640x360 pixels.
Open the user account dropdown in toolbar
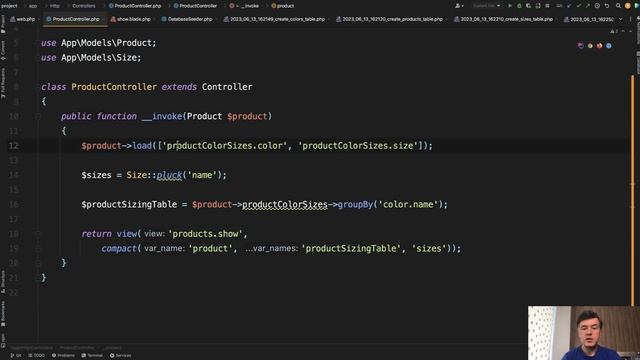click(459, 6)
